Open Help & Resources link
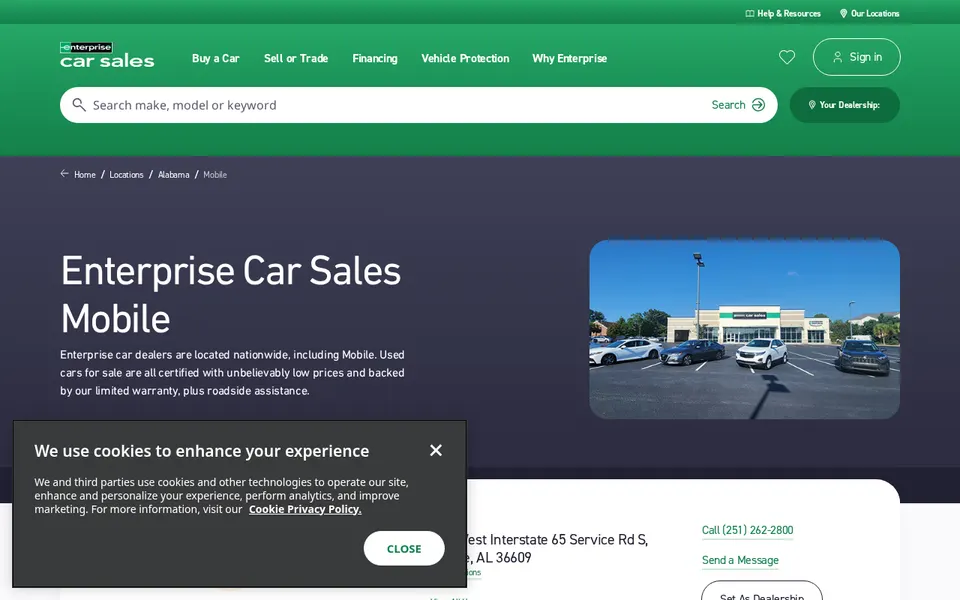This screenshot has width=960, height=600. (x=783, y=13)
